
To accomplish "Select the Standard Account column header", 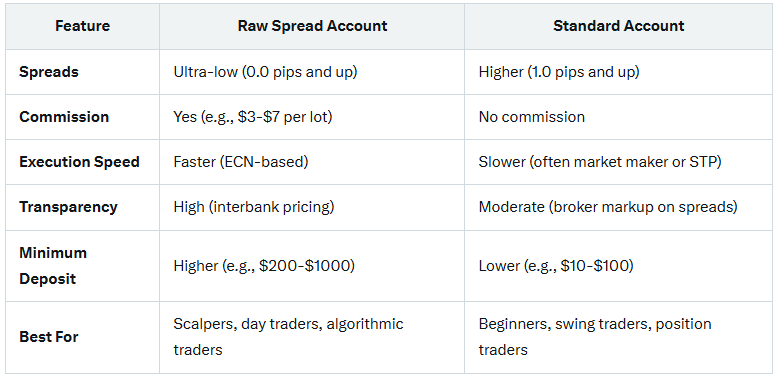I will [x=618, y=26].
